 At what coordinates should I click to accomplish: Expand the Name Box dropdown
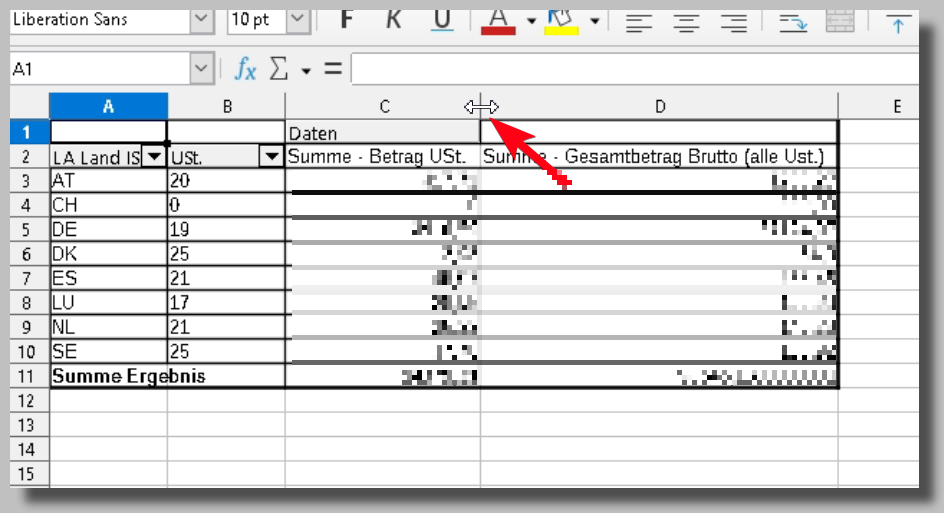(x=197, y=69)
